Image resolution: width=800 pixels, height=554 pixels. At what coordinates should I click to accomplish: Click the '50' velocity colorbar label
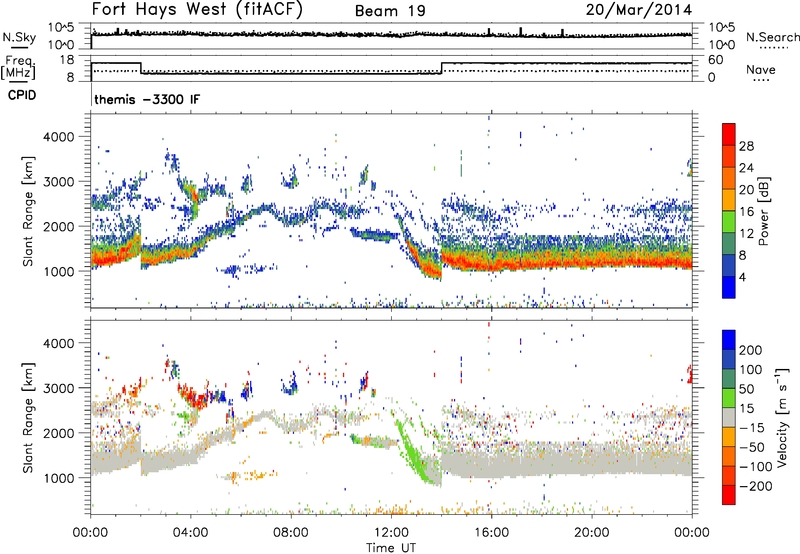(x=746, y=389)
